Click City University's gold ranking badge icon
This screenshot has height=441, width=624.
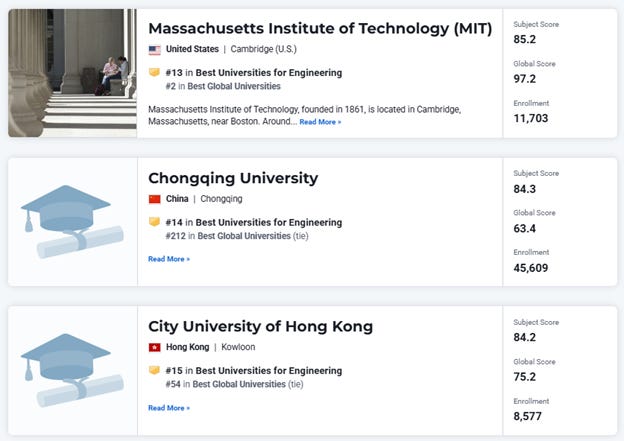[x=154, y=370]
